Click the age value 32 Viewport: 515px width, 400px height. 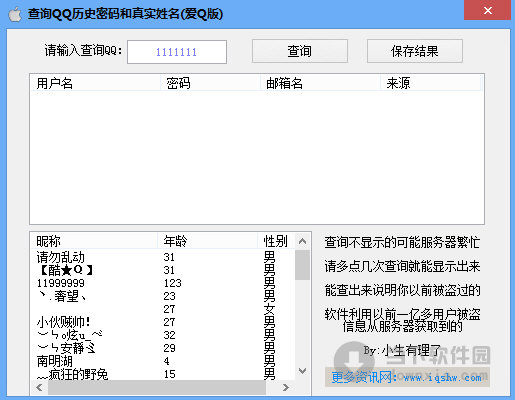(169, 335)
